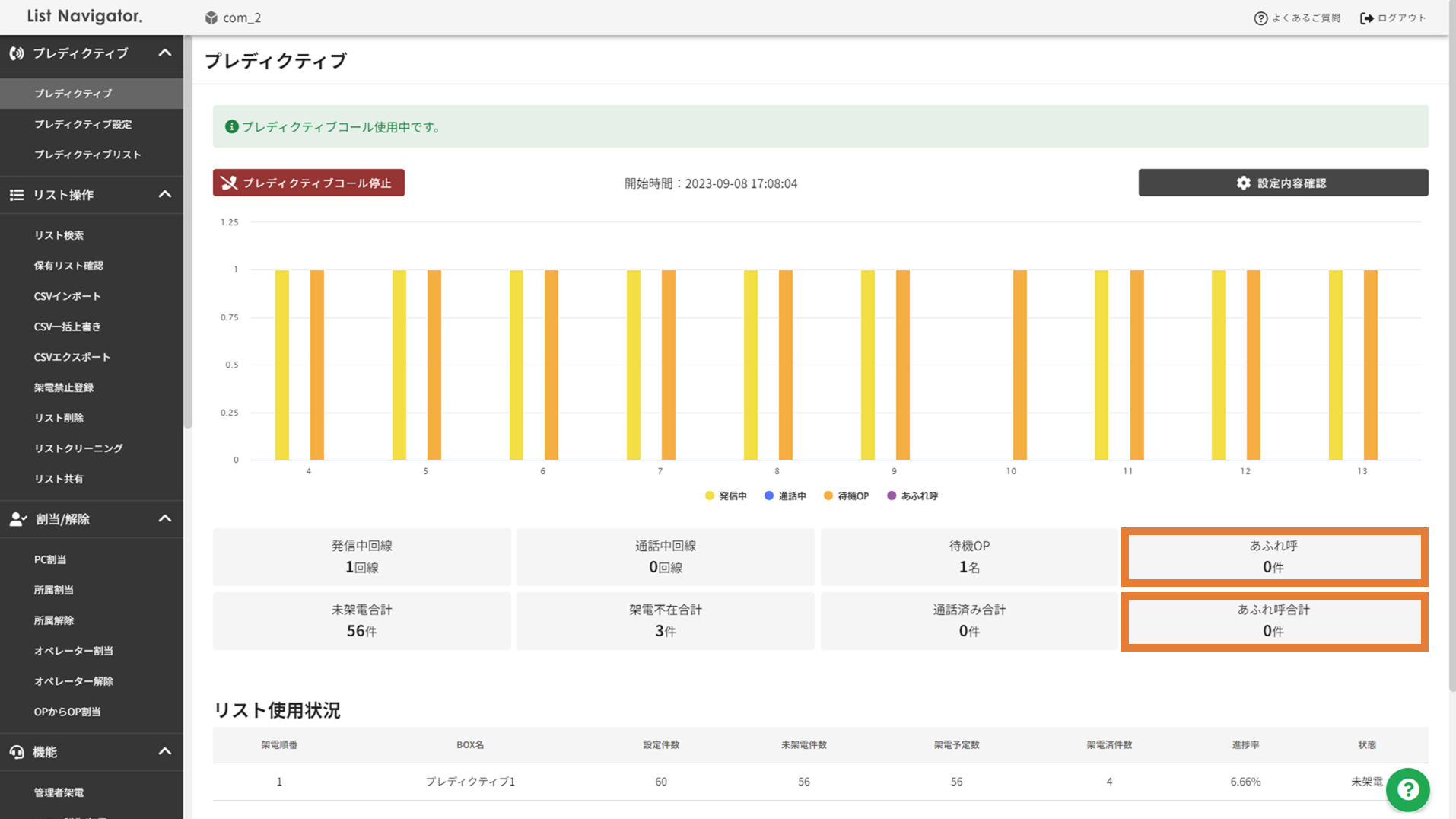Click the user assignment icon in sidebar
Viewport: 1456px width, 819px height.
(17, 519)
